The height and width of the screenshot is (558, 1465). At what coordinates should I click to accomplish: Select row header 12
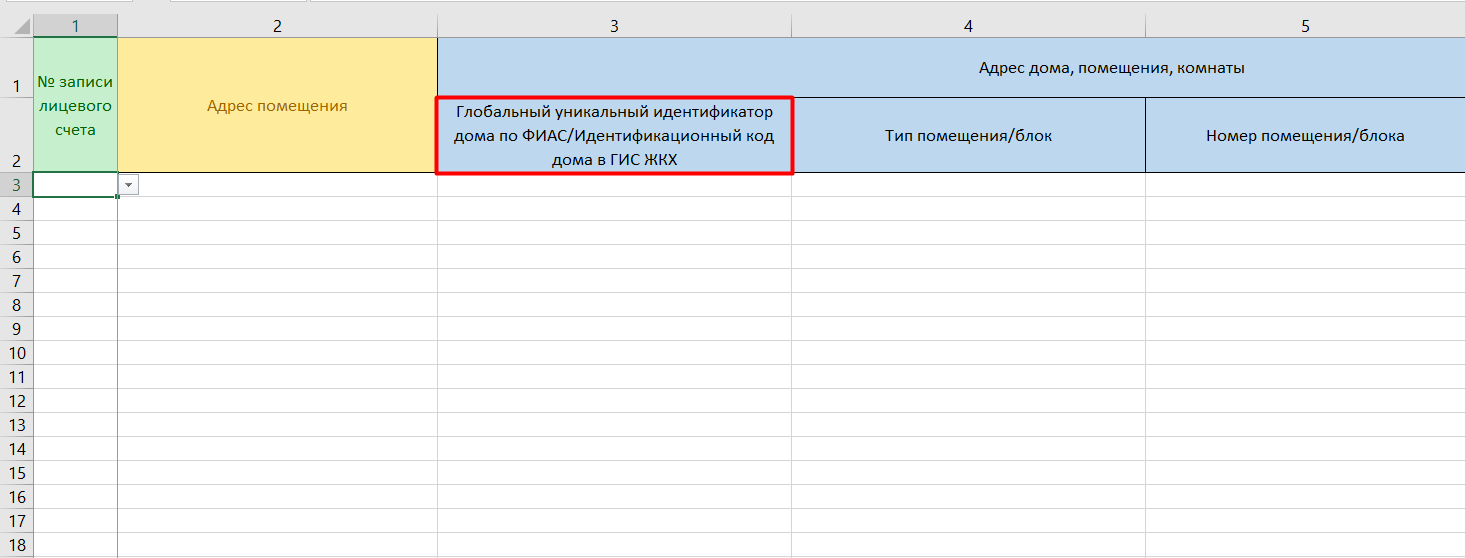[16, 401]
